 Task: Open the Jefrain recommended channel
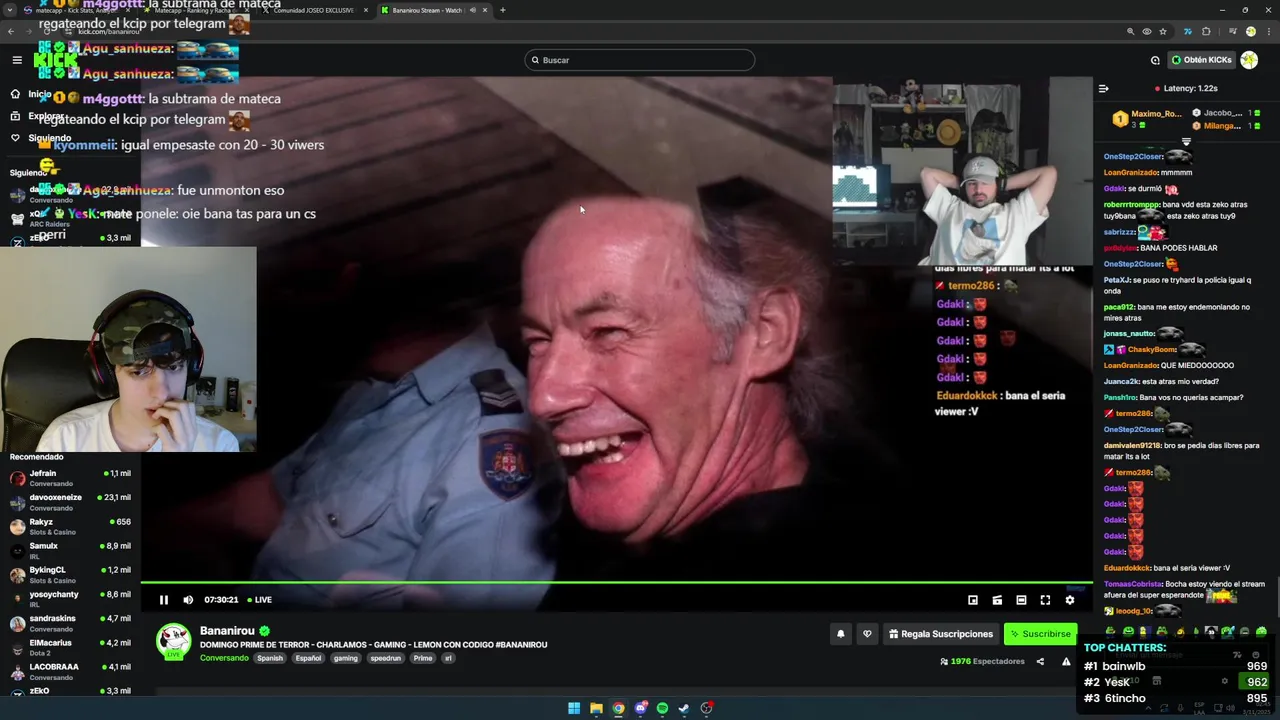click(70, 478)
